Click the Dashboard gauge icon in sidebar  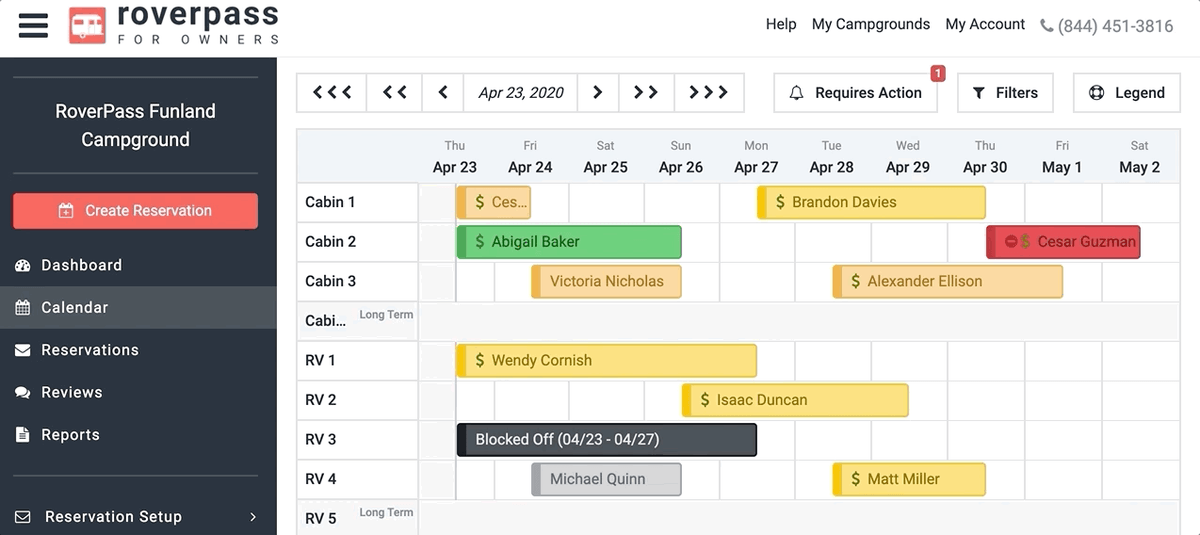(22, 265)
